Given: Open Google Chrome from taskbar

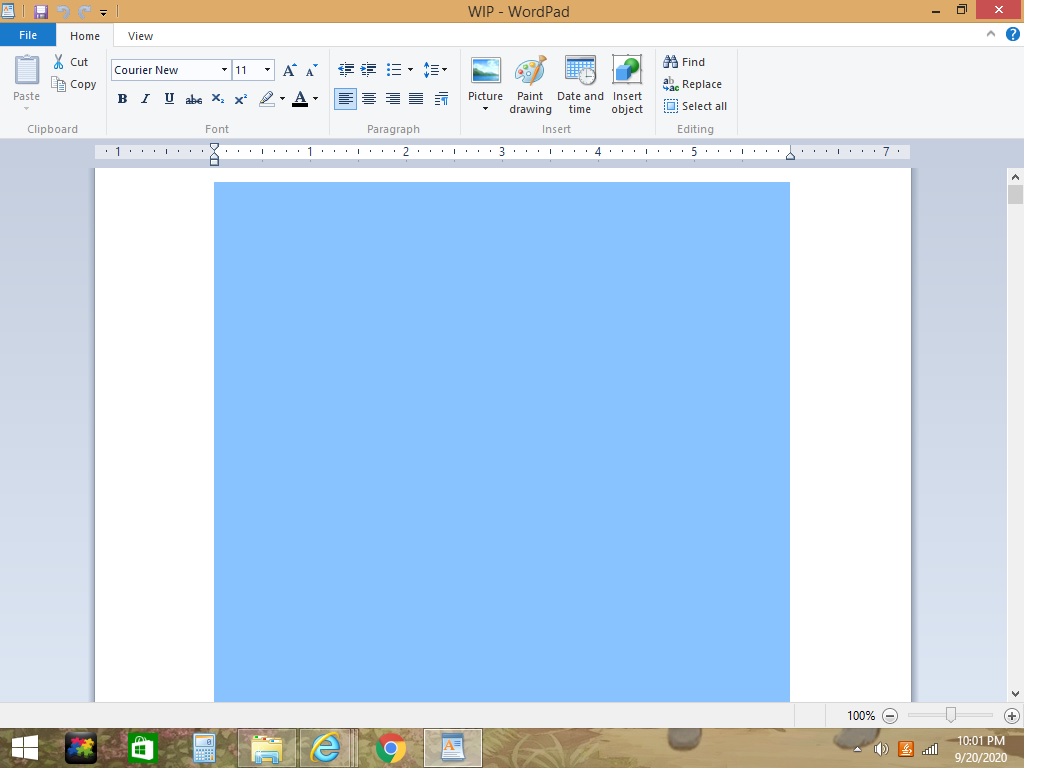Looking at the screenshot, I should tap(391, 749).
